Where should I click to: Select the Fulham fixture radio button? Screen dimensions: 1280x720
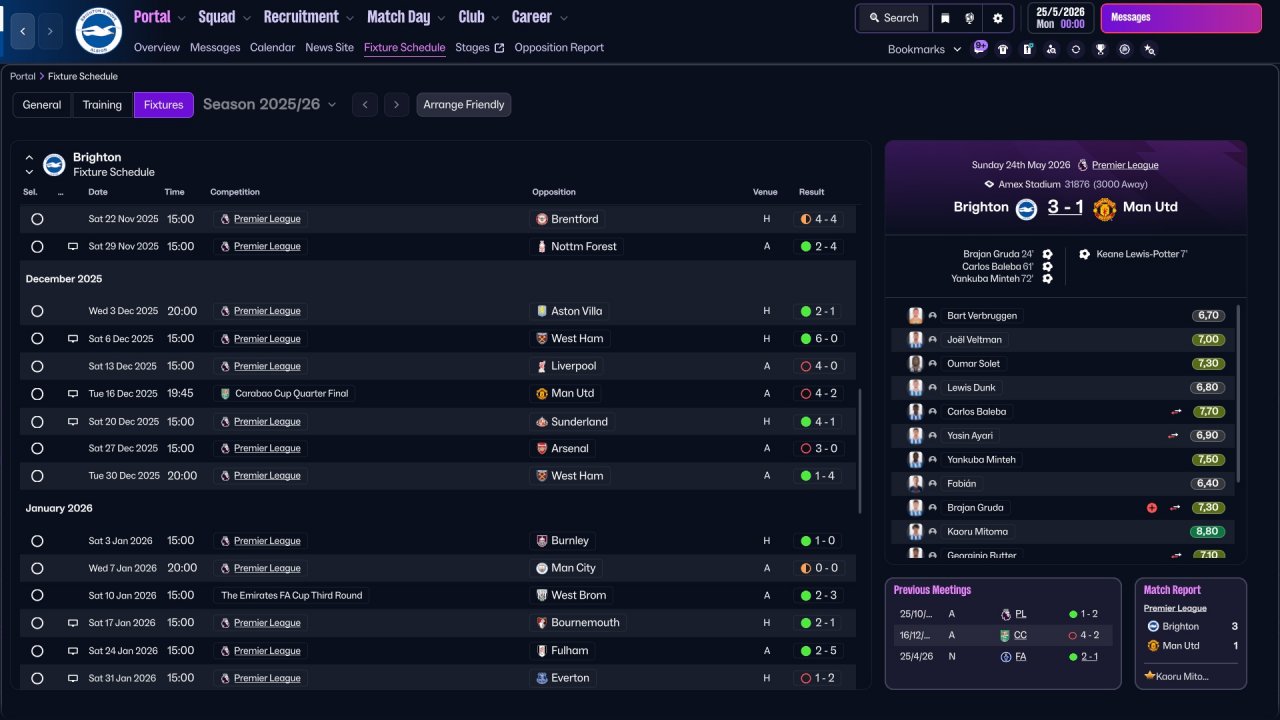(x=37, y=651)
